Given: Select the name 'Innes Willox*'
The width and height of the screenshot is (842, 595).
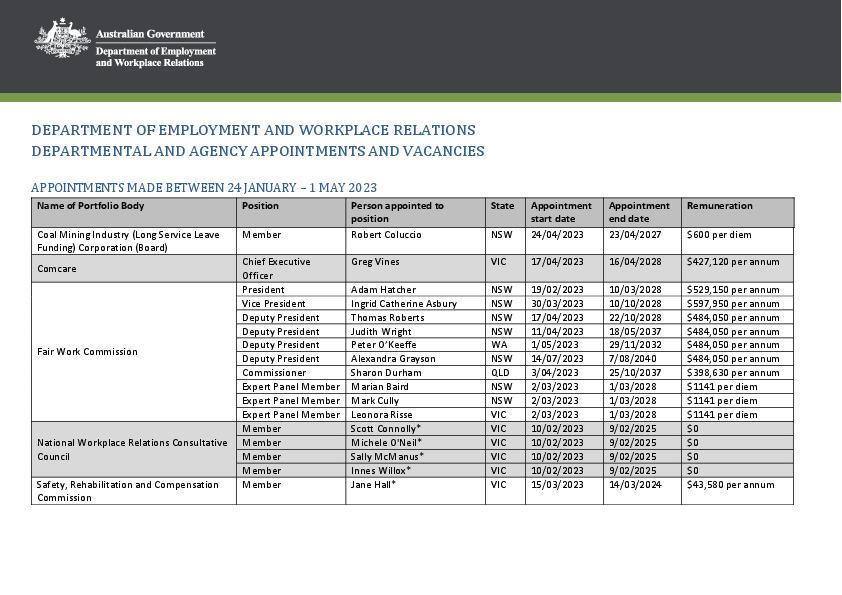Looking at the screenshot, I should click(x=381, y=470).
